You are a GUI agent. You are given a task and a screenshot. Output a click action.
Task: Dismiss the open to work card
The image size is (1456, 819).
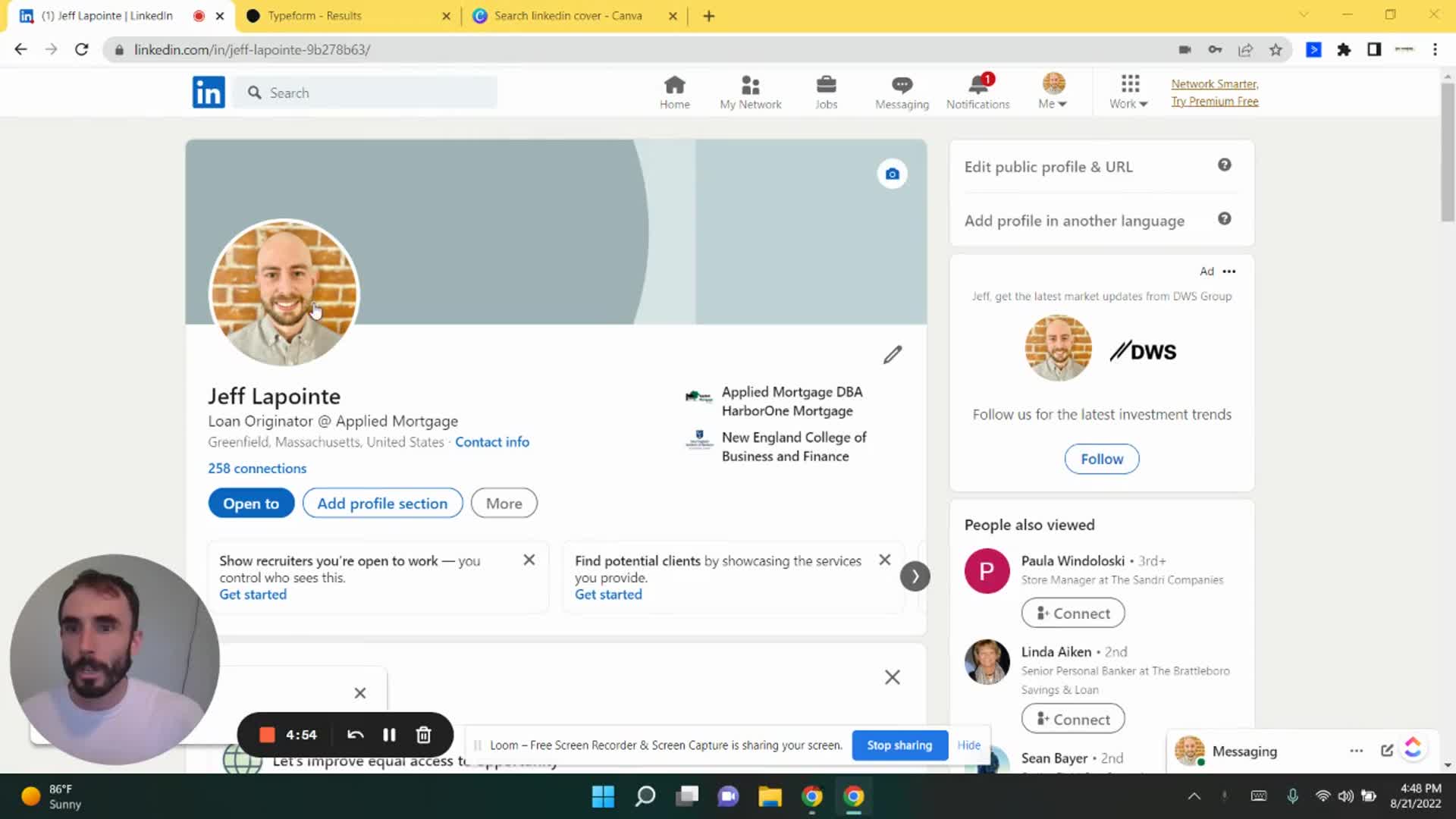(x=529, y=560)
